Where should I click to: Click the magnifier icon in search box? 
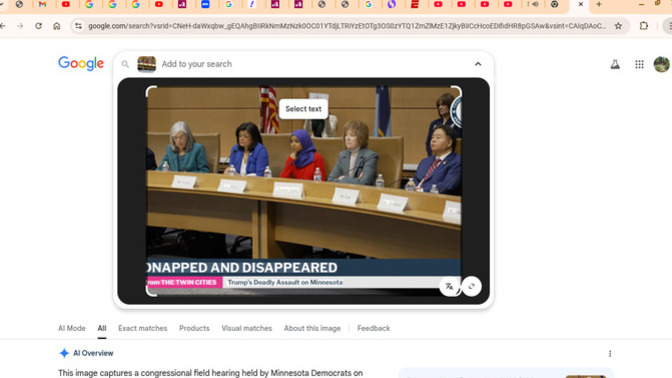(125, 64)
